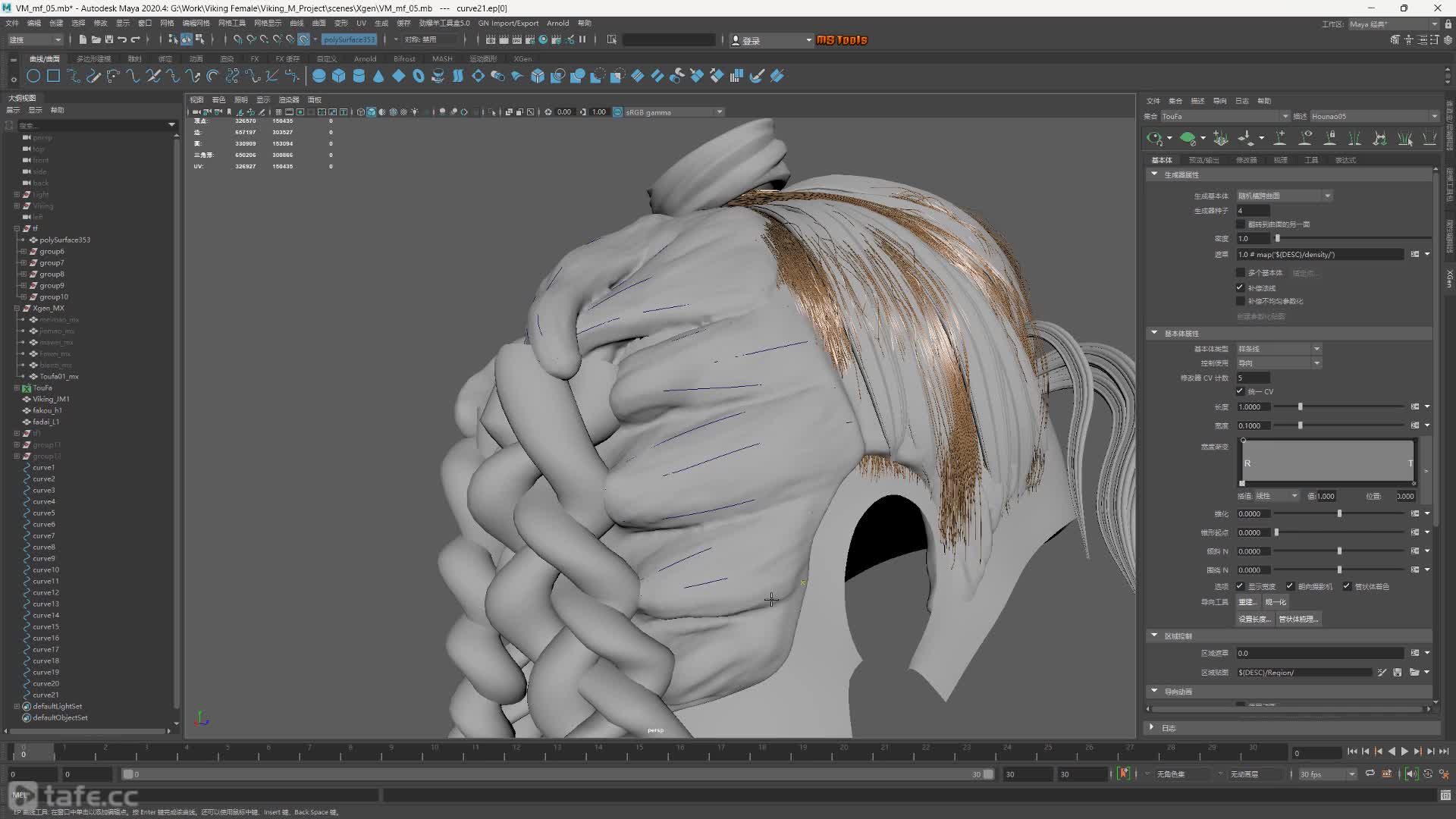
Task: Select the NURBS square shelf icon
Action: click(x=53, y=76)
